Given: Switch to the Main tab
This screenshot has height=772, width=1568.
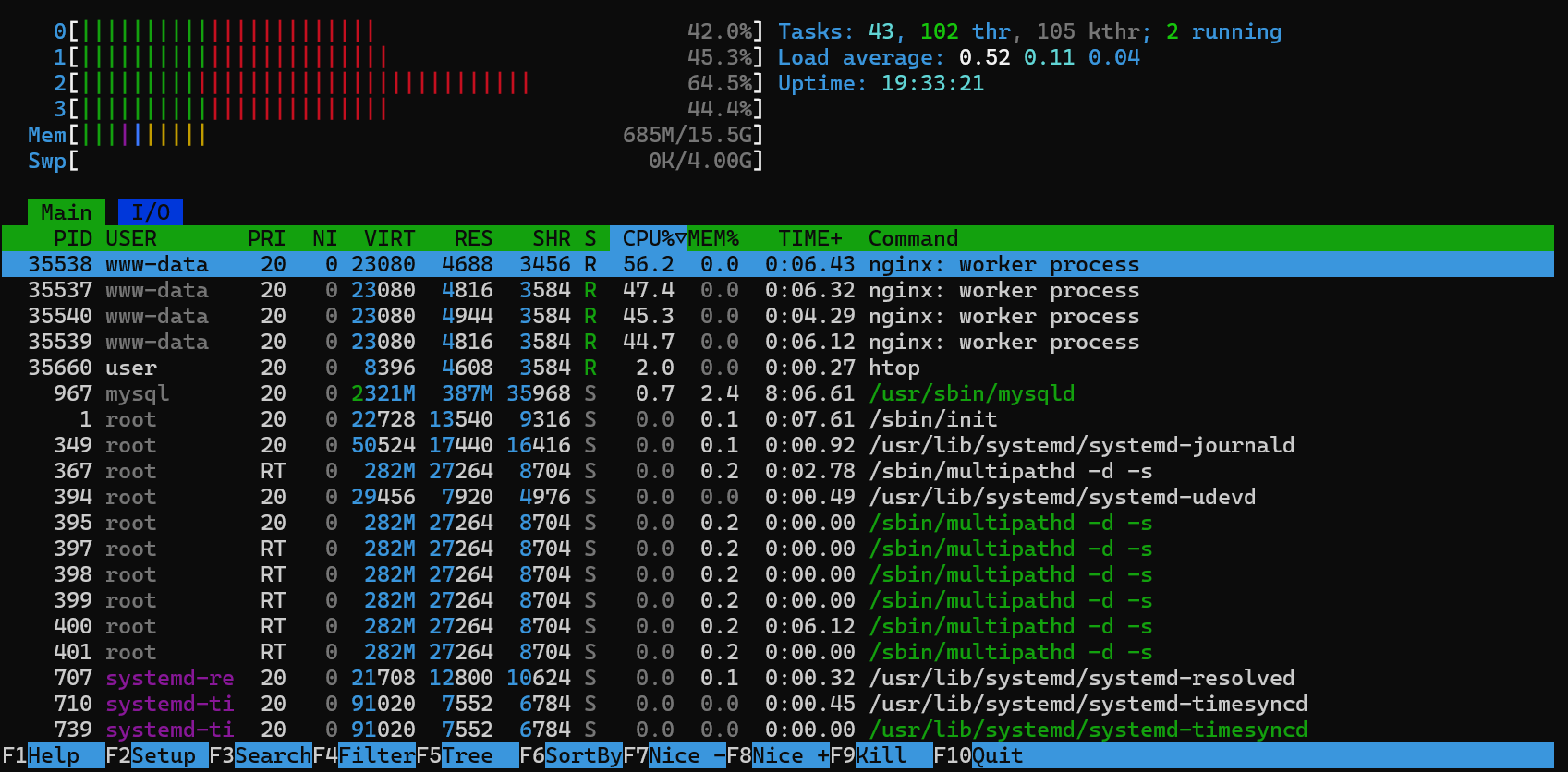Looking at the screenshot, I should tap(67, 212).
